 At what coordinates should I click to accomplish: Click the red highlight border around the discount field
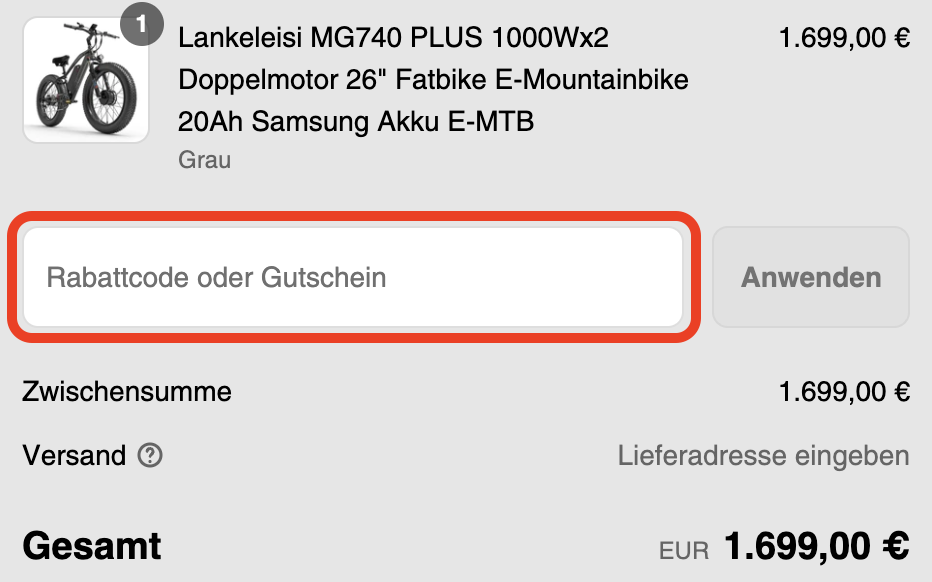(x=353, y=216)
